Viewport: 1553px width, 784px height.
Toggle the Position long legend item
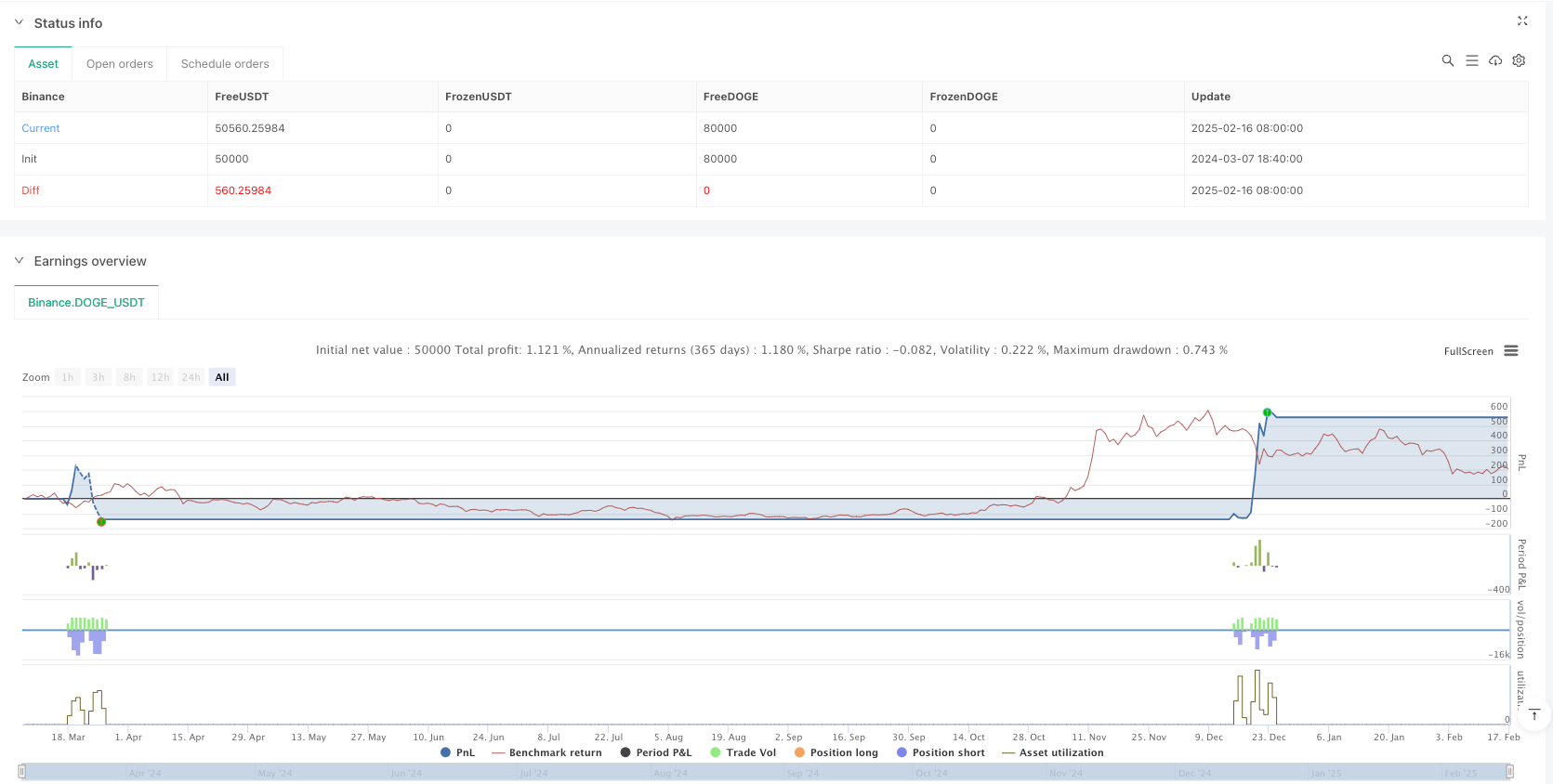[836, 752]
